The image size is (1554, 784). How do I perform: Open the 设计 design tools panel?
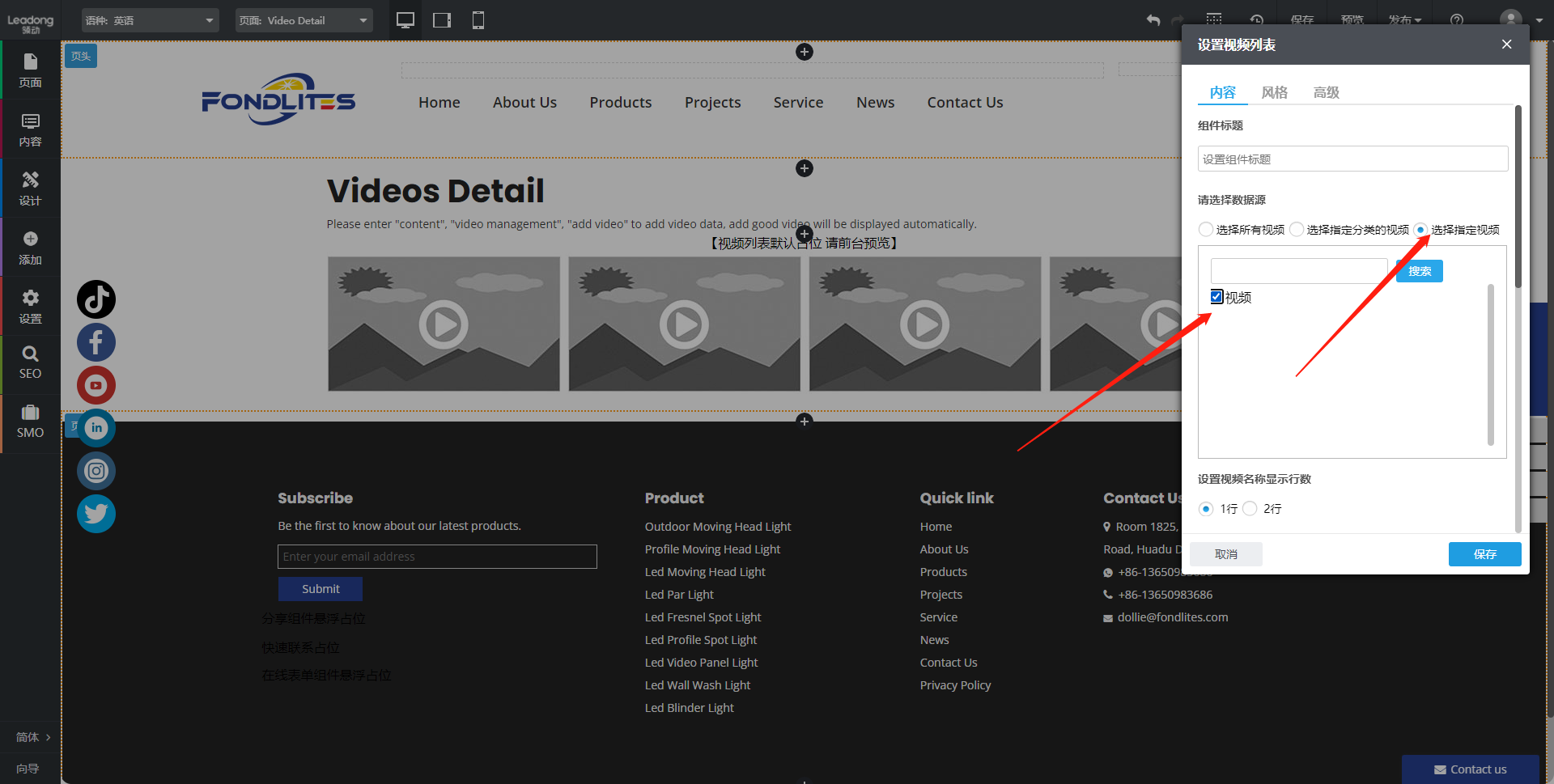(30, 188)
